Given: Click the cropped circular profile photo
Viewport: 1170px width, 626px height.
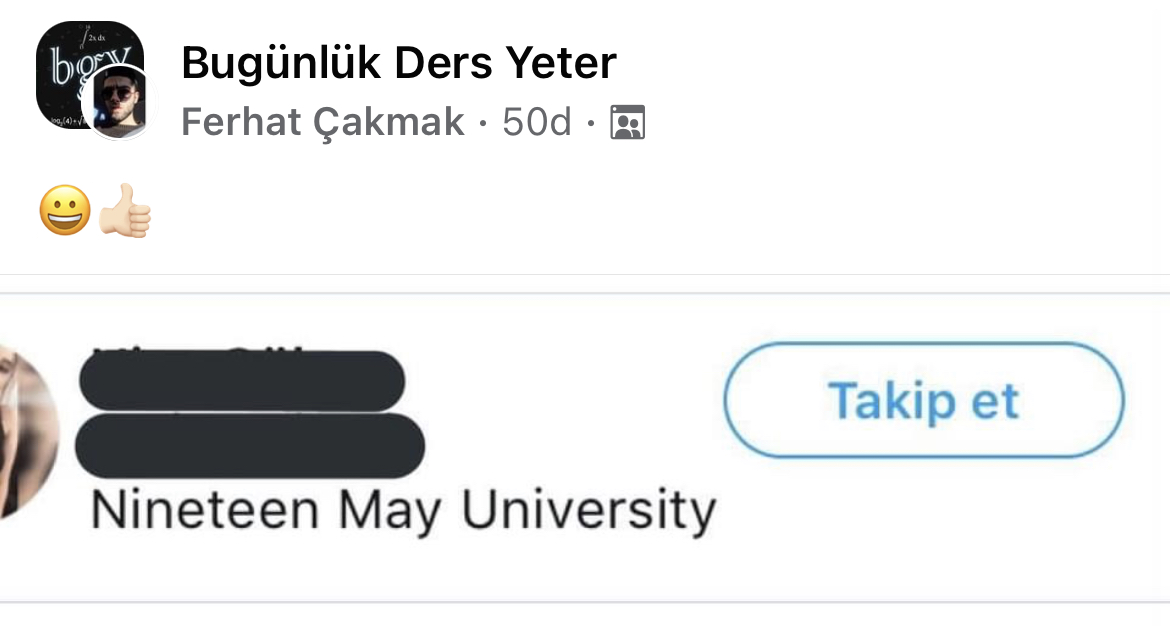Looking at the screenshot, I should 25,432.
